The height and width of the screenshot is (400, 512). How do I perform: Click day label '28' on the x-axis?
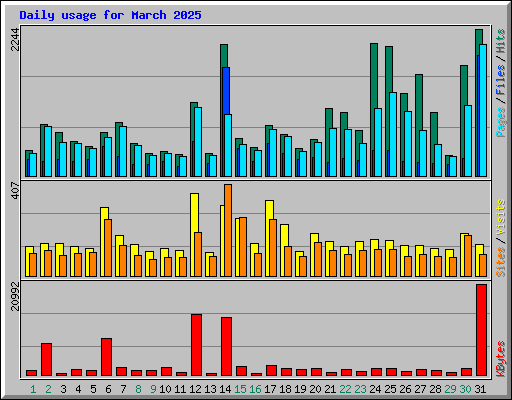[x=435, y=389]
